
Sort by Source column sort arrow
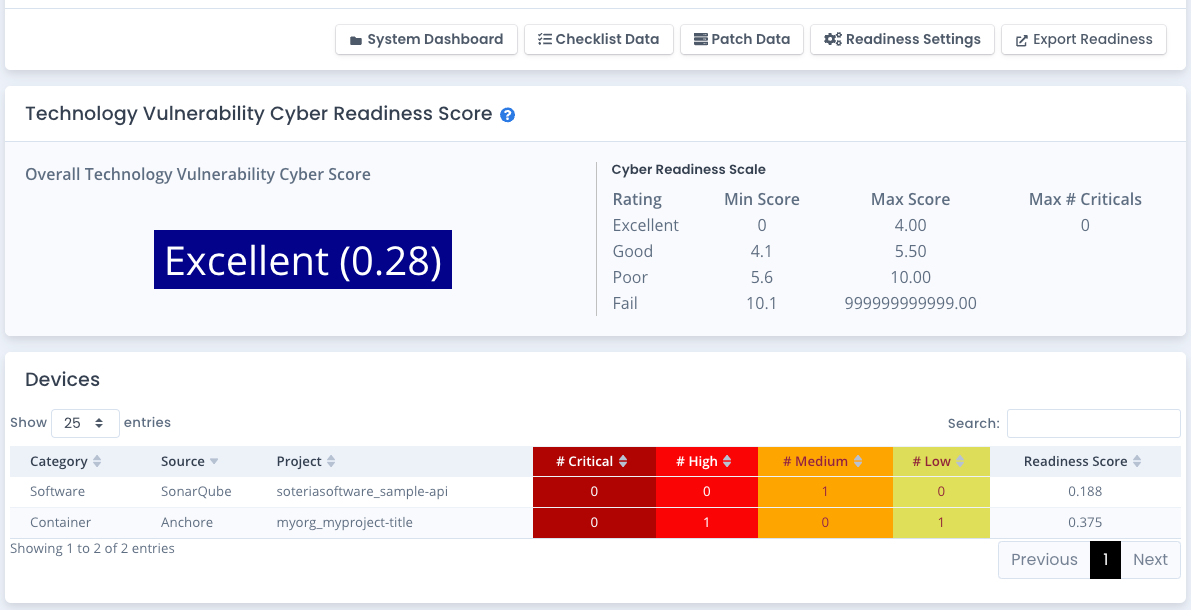(214, 461)
